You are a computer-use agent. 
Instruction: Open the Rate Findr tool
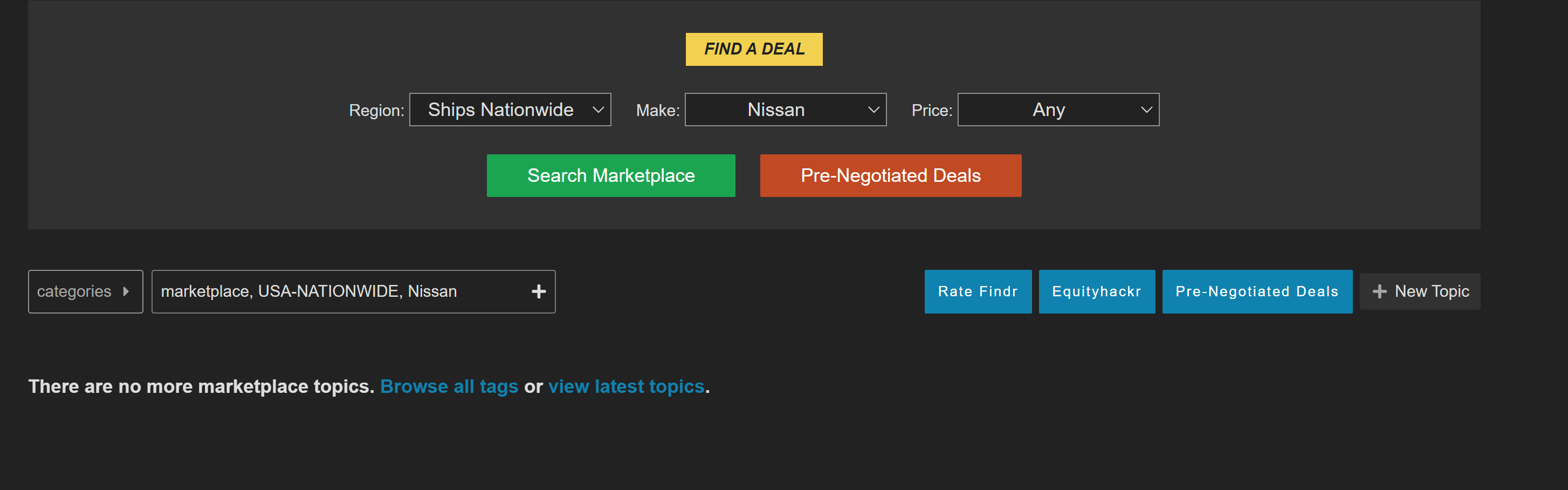(978, 291)
